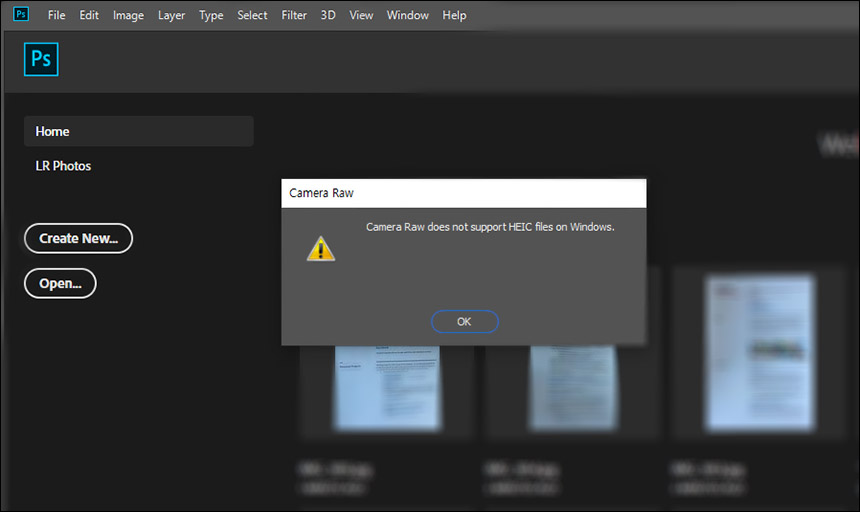Image resolution: width=860 pixels, height=512 pixels.
Task: Open the Layer menu
Action: (x=171, y=15)
